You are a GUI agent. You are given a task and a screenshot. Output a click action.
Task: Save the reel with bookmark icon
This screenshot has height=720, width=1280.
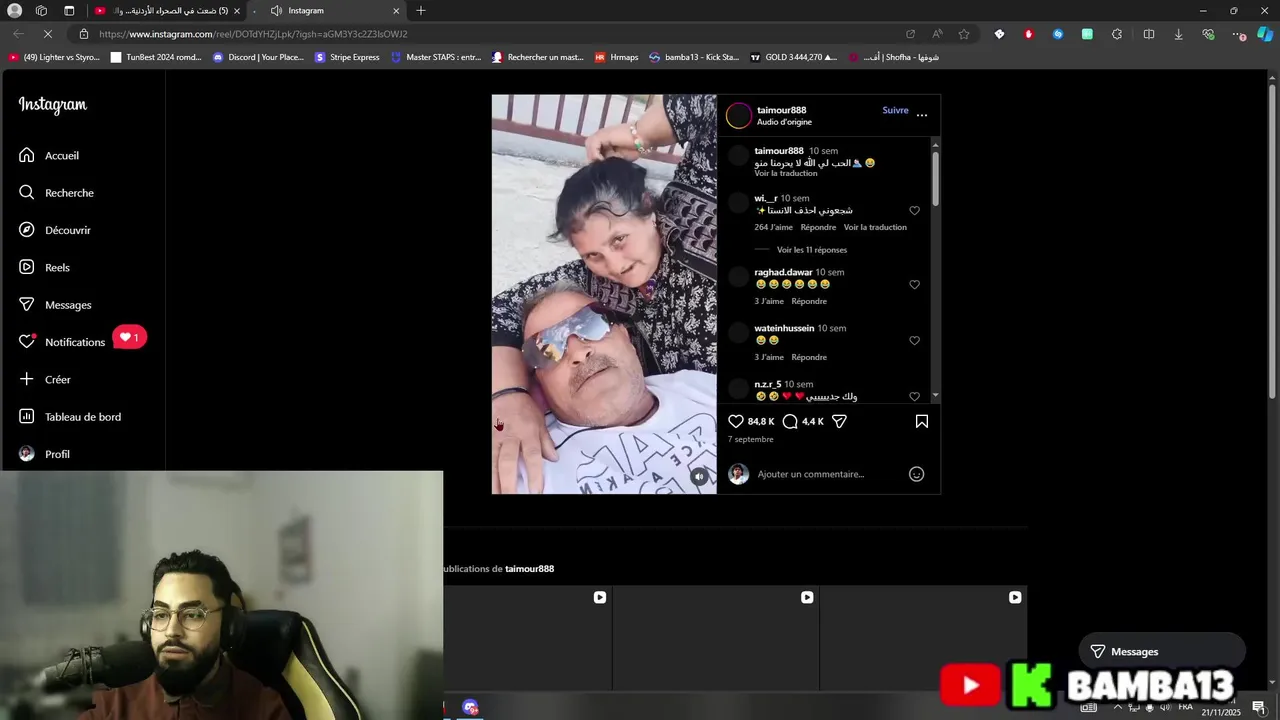pos(922,421)
